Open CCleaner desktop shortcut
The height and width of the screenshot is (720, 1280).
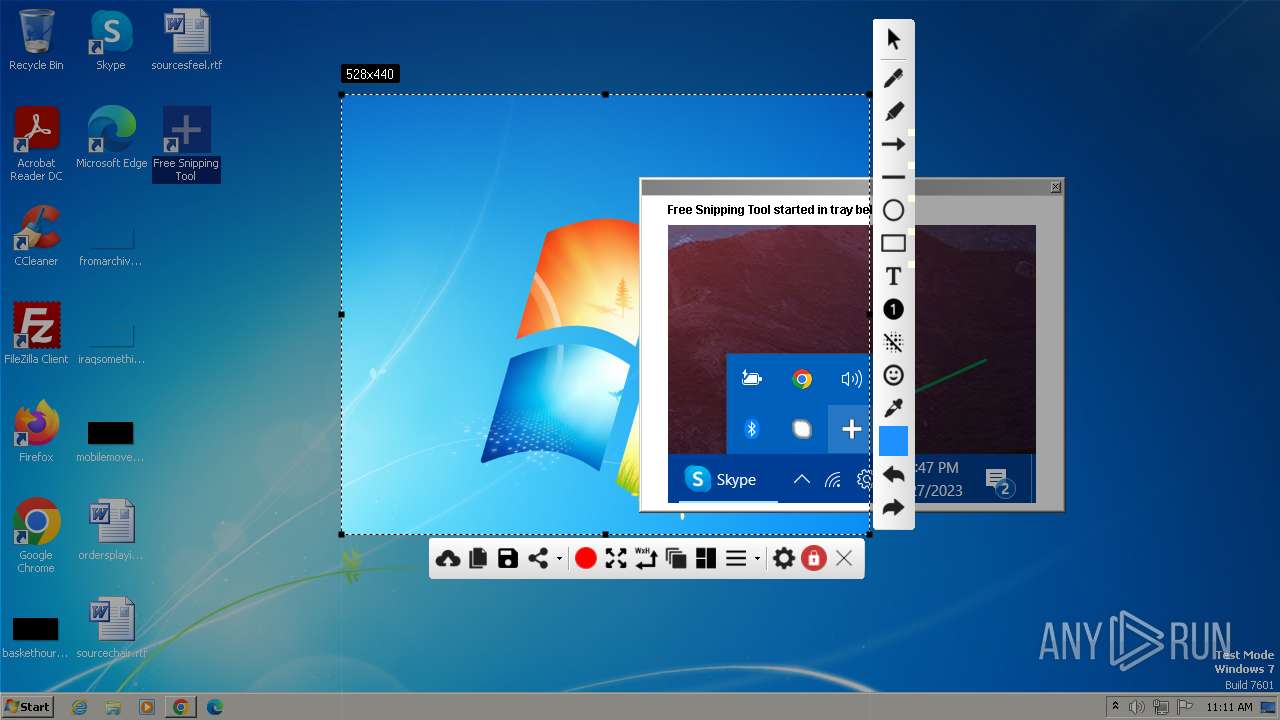[x=36, y=236]
